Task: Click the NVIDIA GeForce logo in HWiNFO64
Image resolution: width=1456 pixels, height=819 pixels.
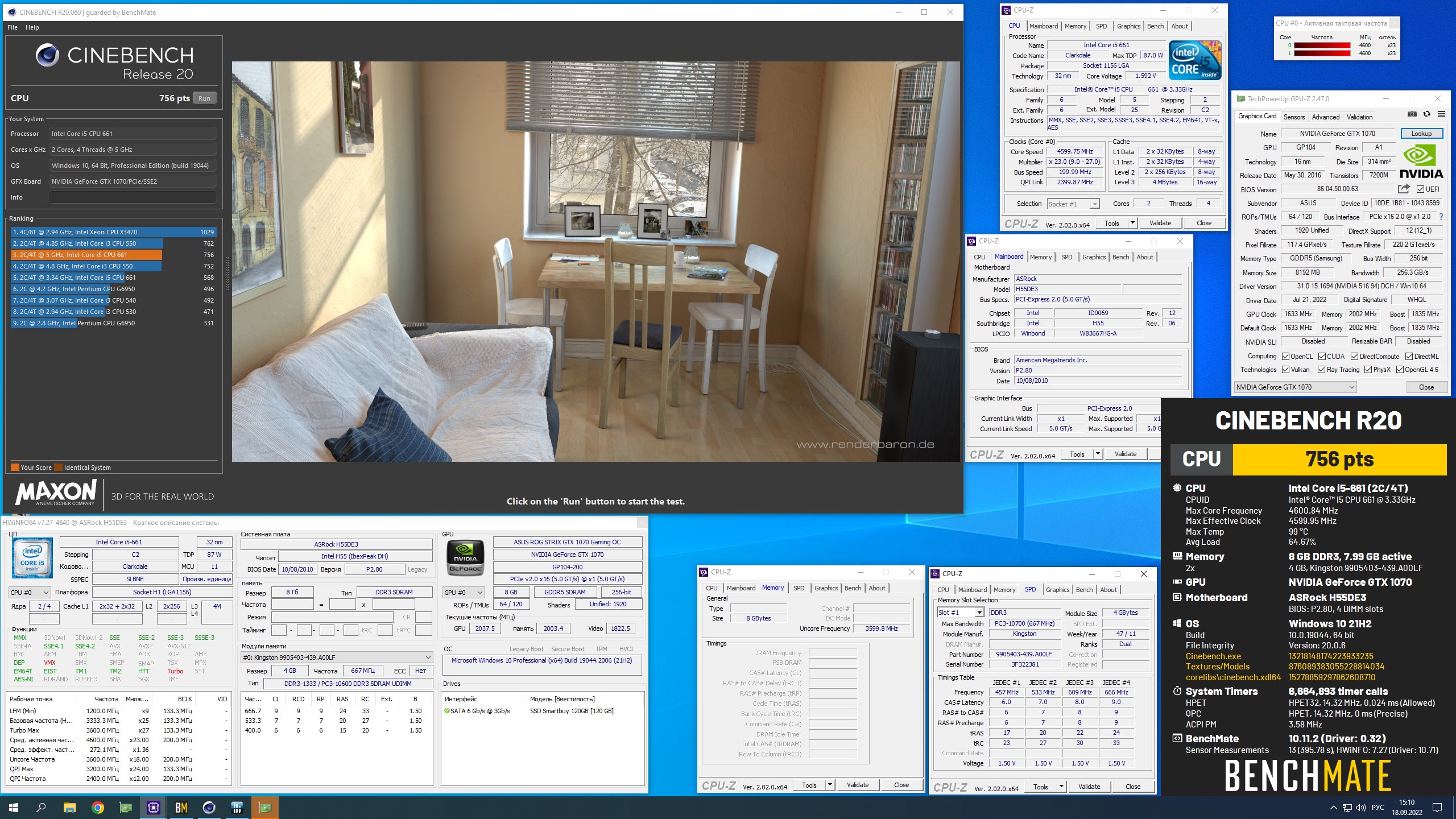Action: point(465,557)
